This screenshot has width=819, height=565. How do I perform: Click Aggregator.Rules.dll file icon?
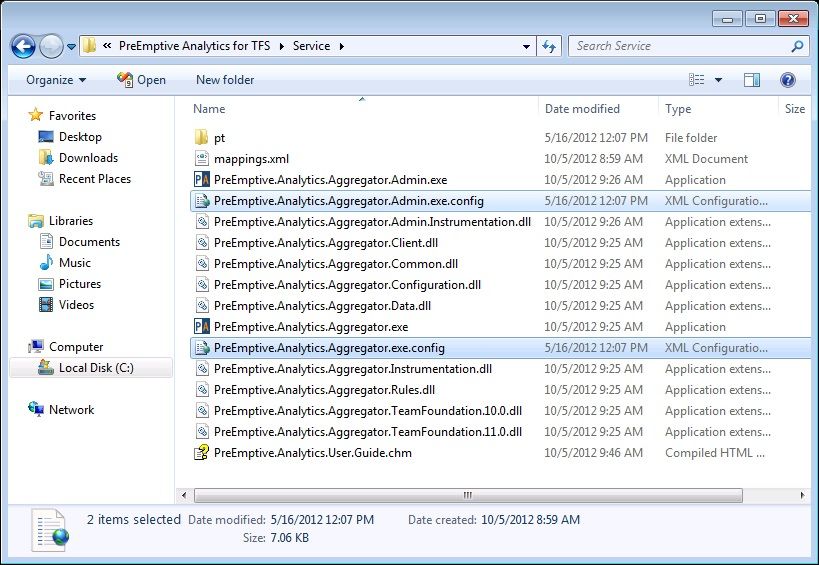[202, 390]
